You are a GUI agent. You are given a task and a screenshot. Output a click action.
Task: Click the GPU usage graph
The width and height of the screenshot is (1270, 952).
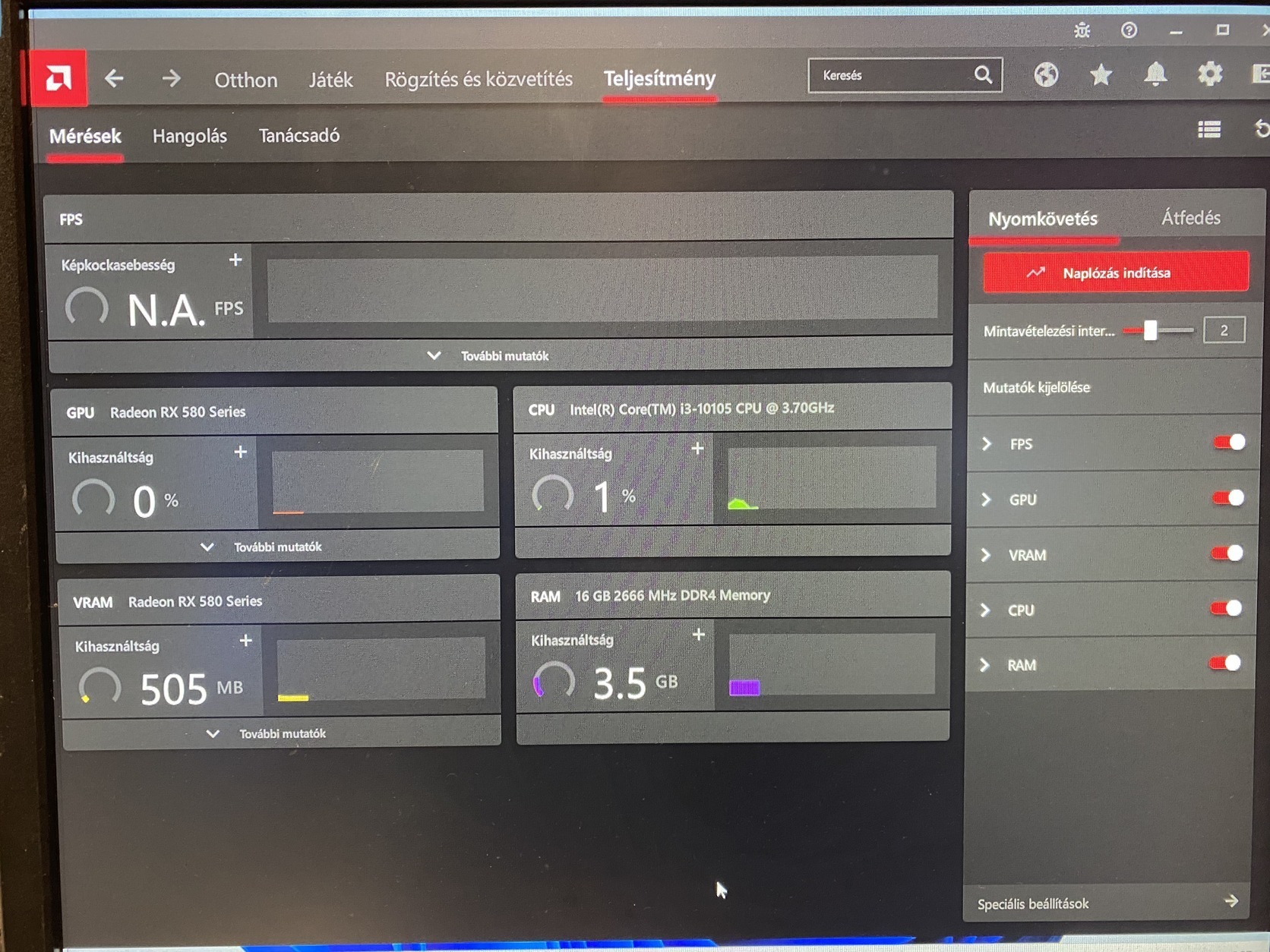pyautogui.click(x=378, y=481)
